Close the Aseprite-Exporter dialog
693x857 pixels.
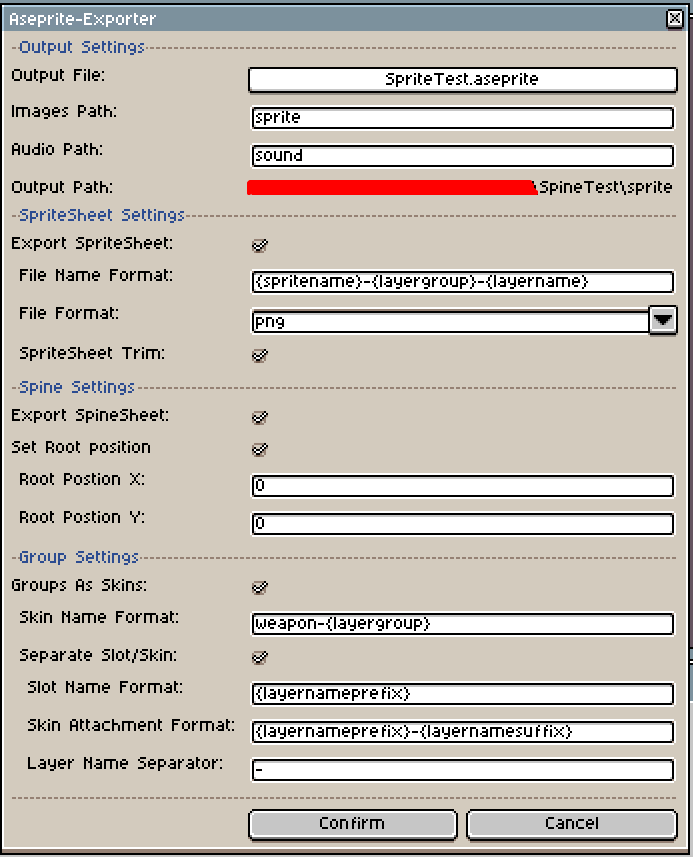pyautogui.click(x=675, y=19)
